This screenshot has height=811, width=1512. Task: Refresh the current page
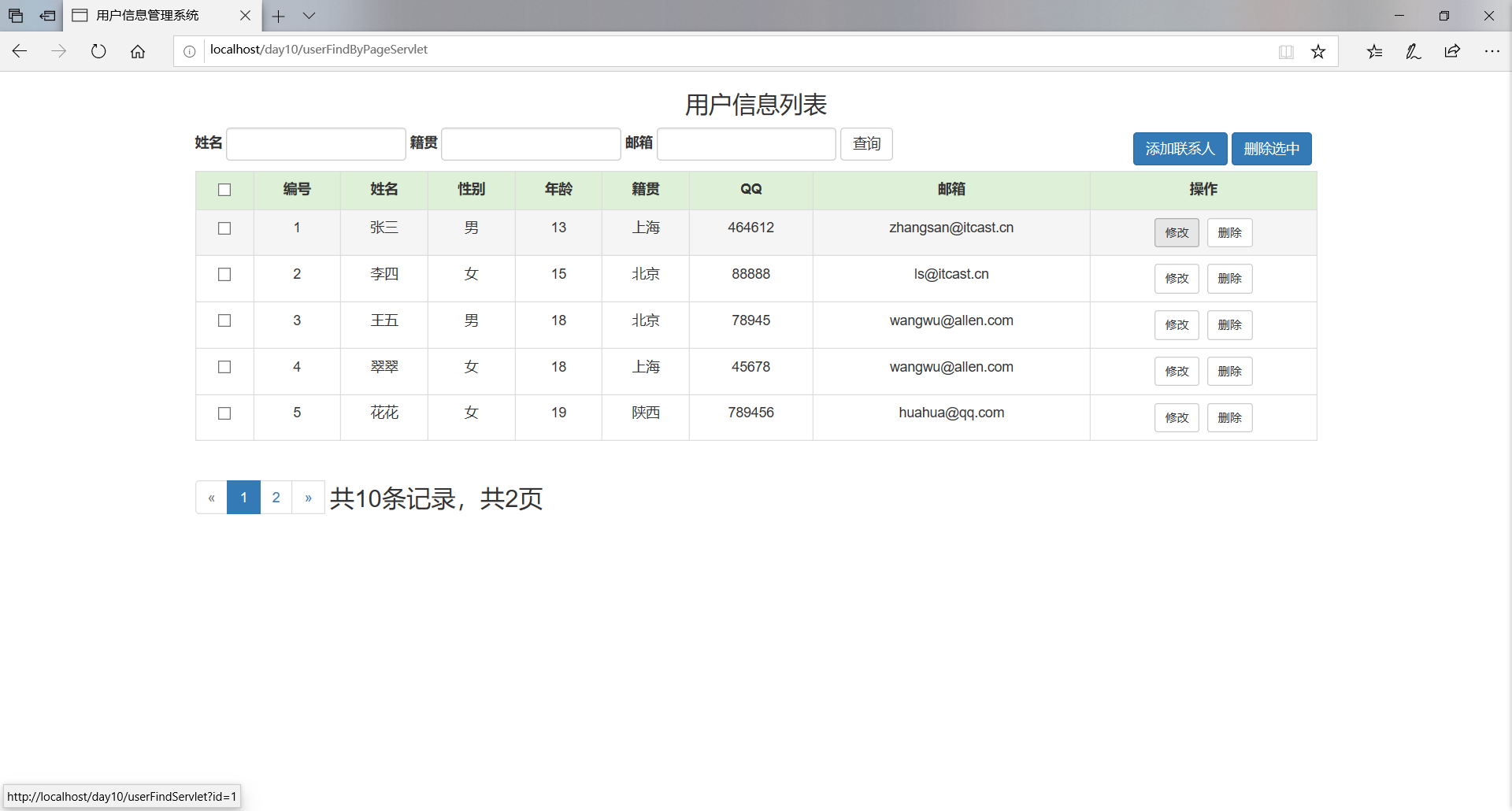point(98,51)
